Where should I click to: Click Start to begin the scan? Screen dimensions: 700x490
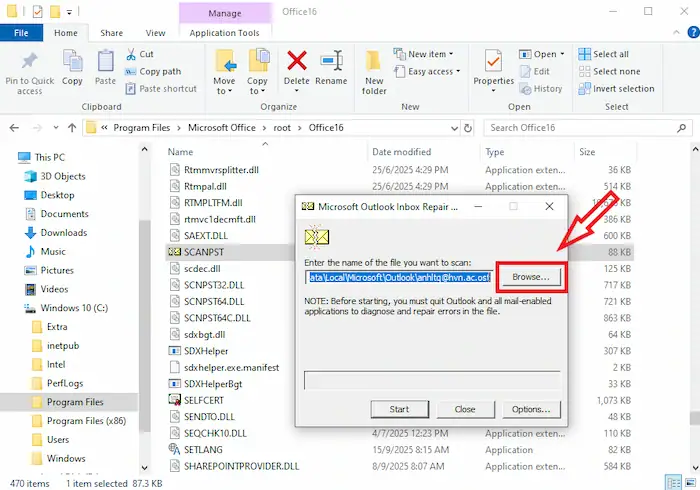[x=399, y=409]
